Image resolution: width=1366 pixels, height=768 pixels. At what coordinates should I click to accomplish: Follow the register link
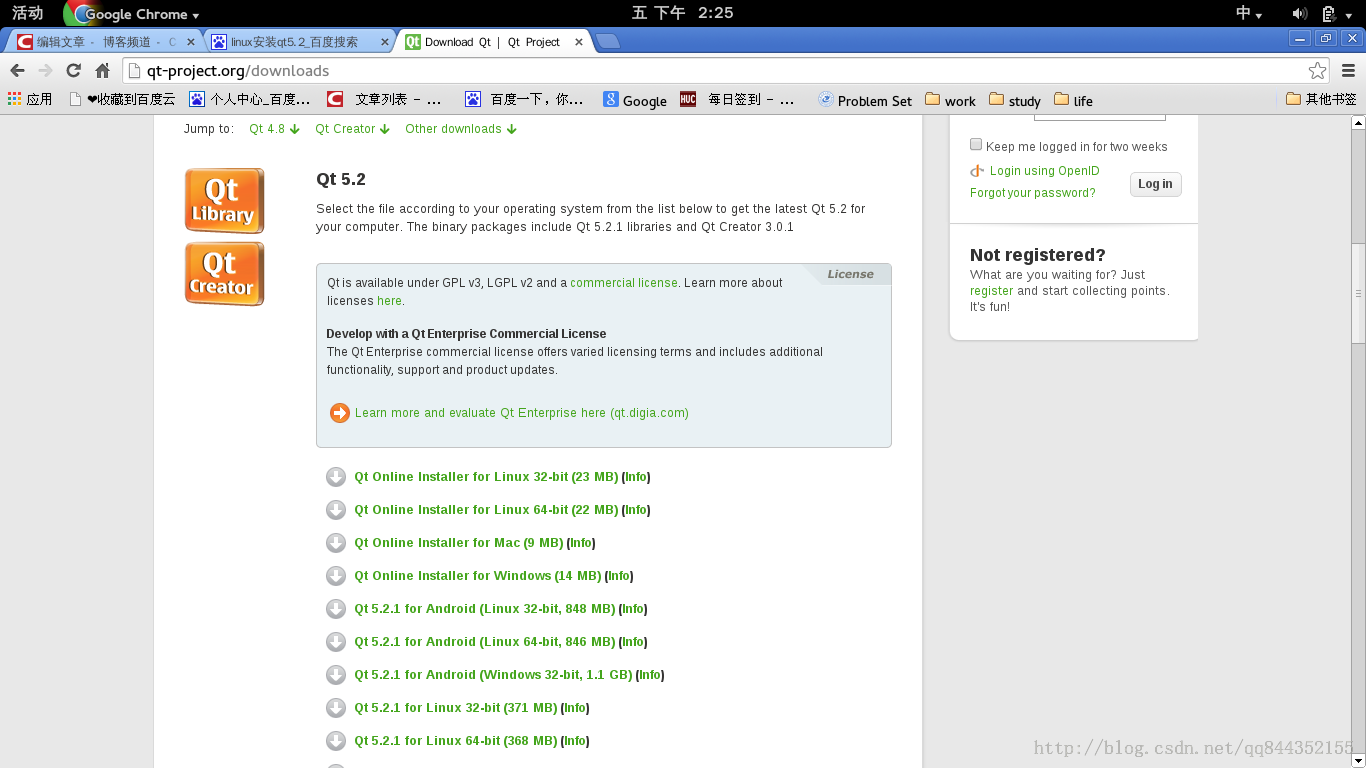click(x=991, y=291)
